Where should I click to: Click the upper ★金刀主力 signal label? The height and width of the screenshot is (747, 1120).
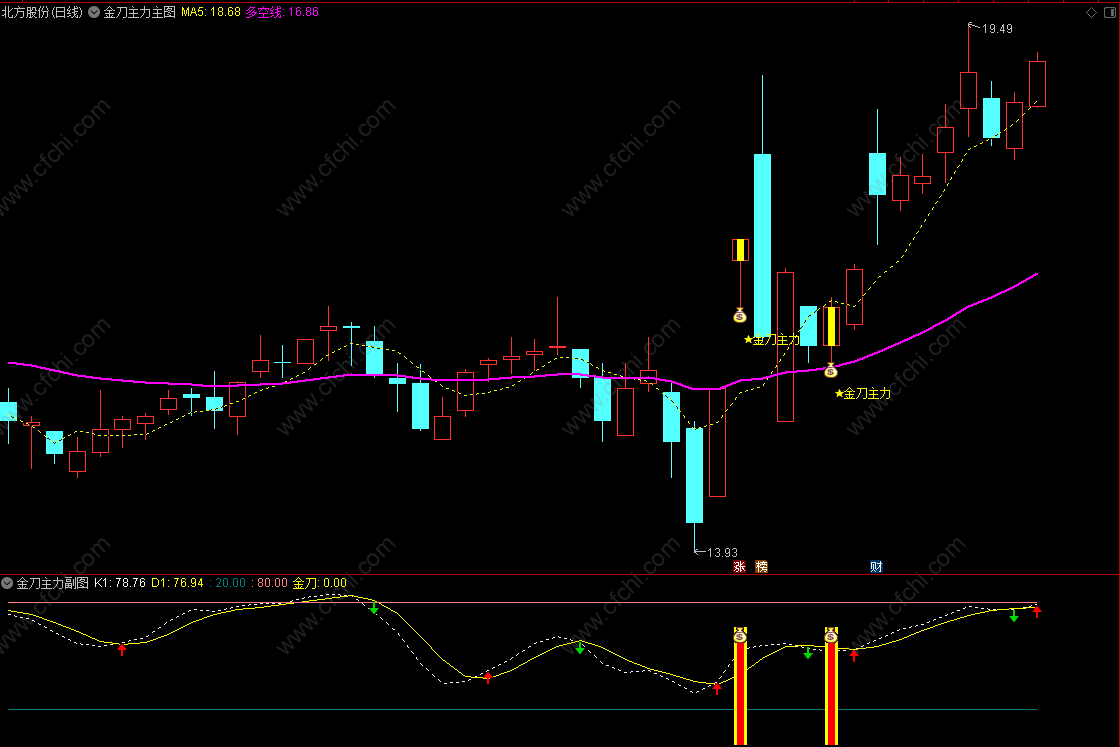[x=772, y=340]
